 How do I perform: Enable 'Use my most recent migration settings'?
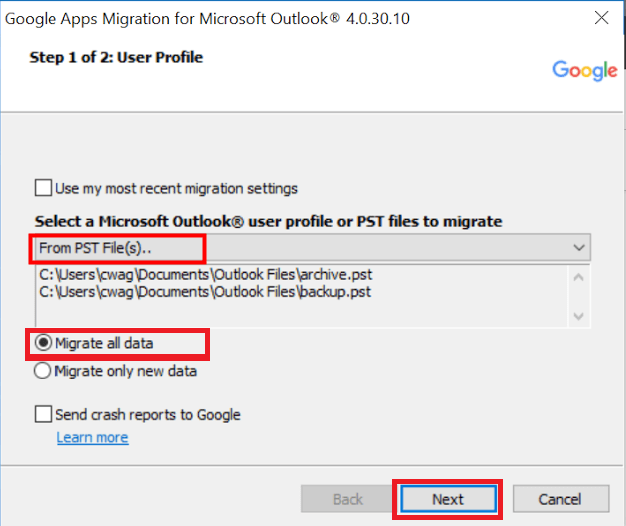coord(44,187)
